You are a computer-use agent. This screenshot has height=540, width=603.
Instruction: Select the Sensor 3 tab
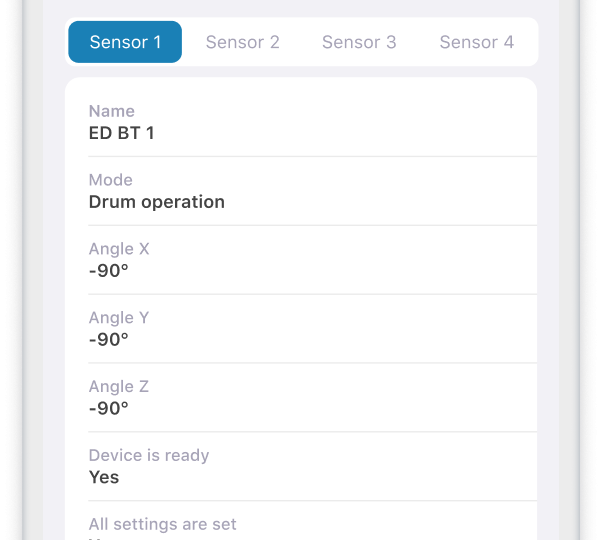pos(359,42)
